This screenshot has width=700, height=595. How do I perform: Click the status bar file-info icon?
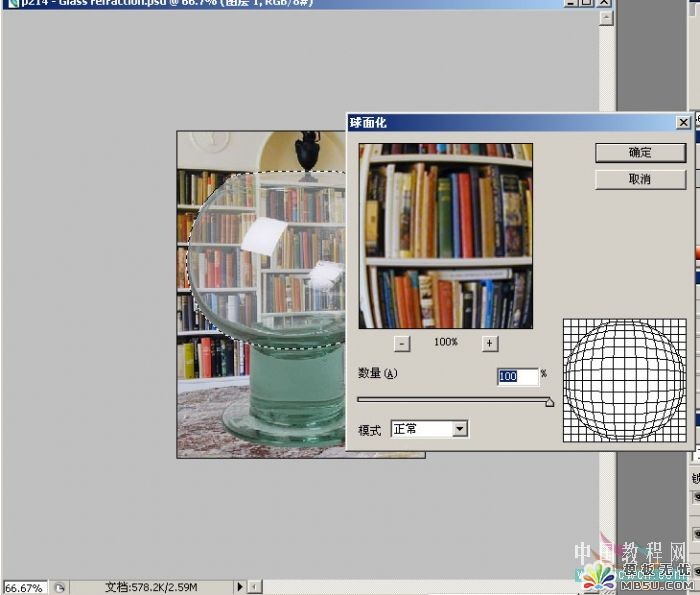[x=59, y=587]
